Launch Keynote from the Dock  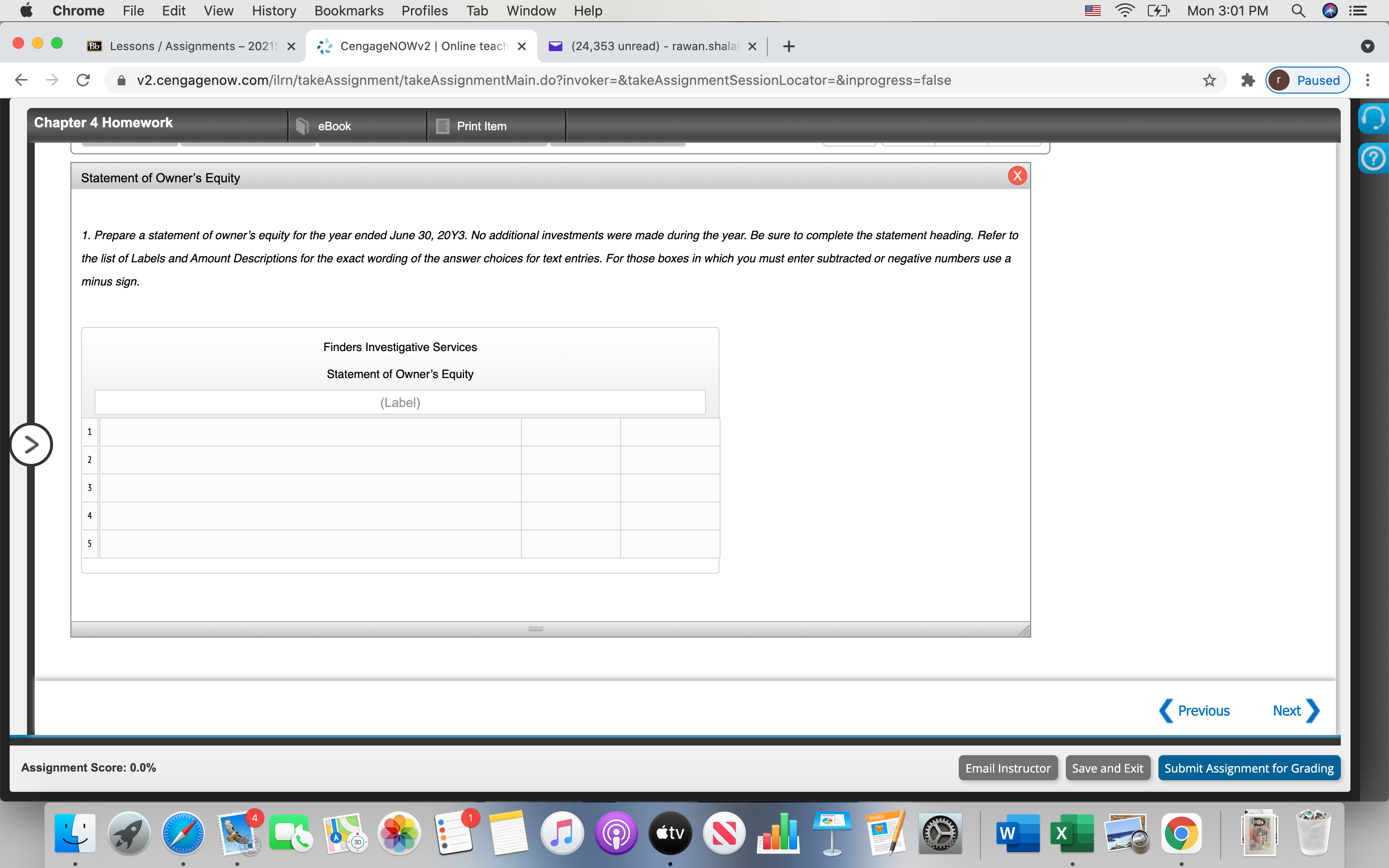tap(831, 832)
